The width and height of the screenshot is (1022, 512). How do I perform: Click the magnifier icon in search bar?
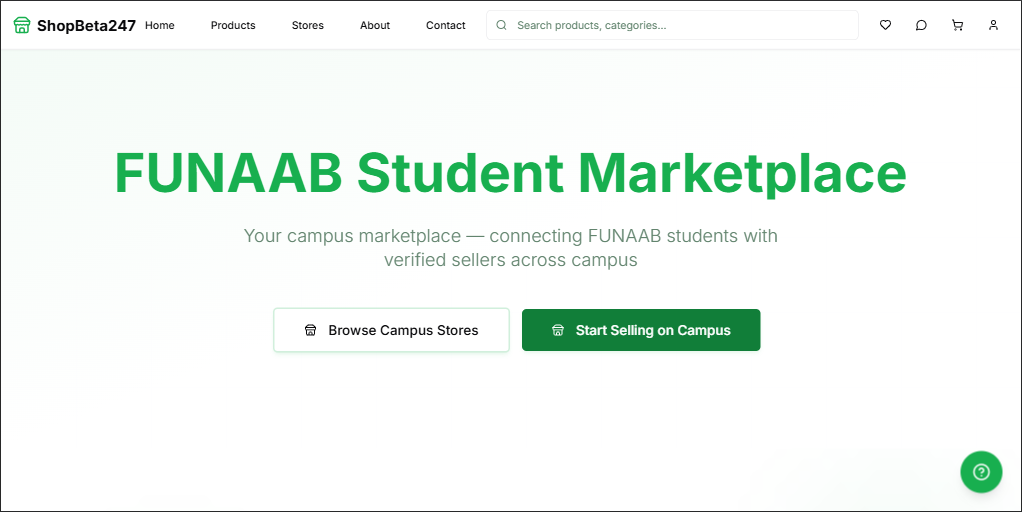click(501, 25)
